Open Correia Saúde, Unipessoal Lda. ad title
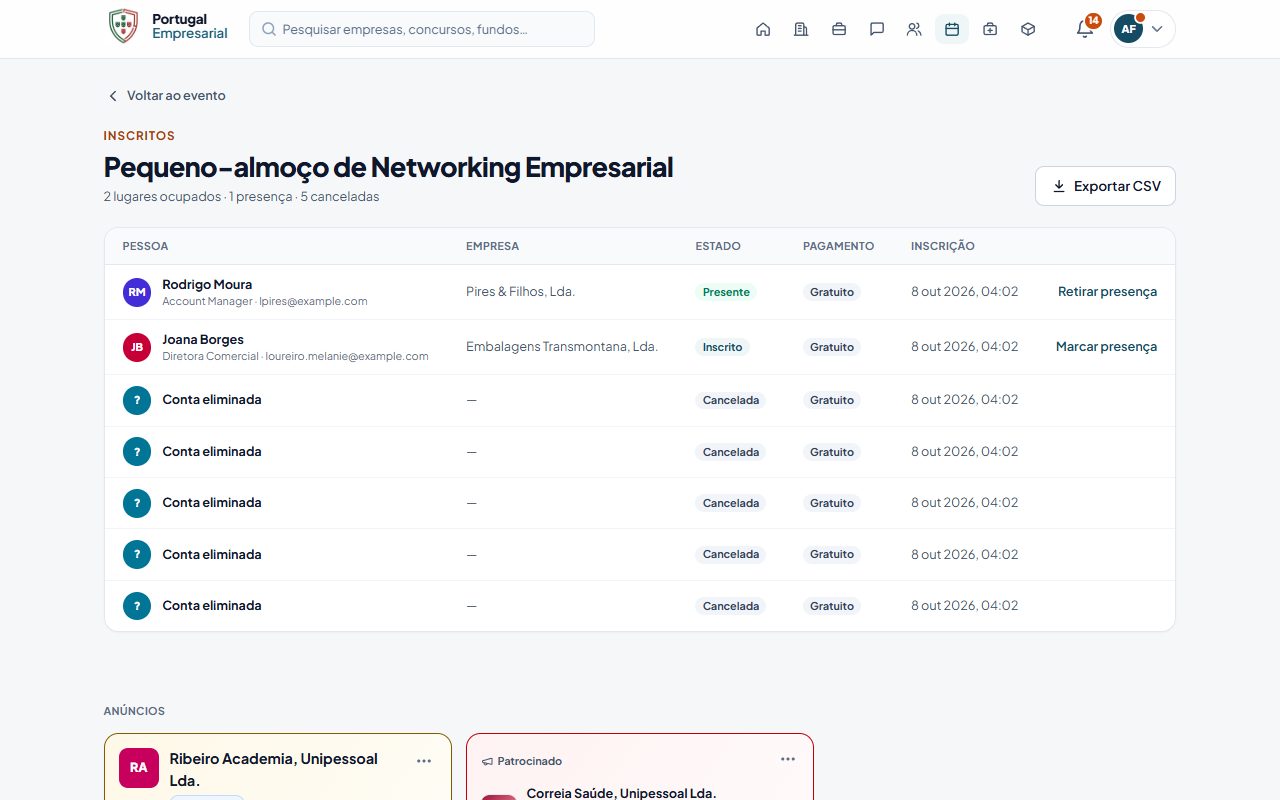 click(x=622, y=793)
